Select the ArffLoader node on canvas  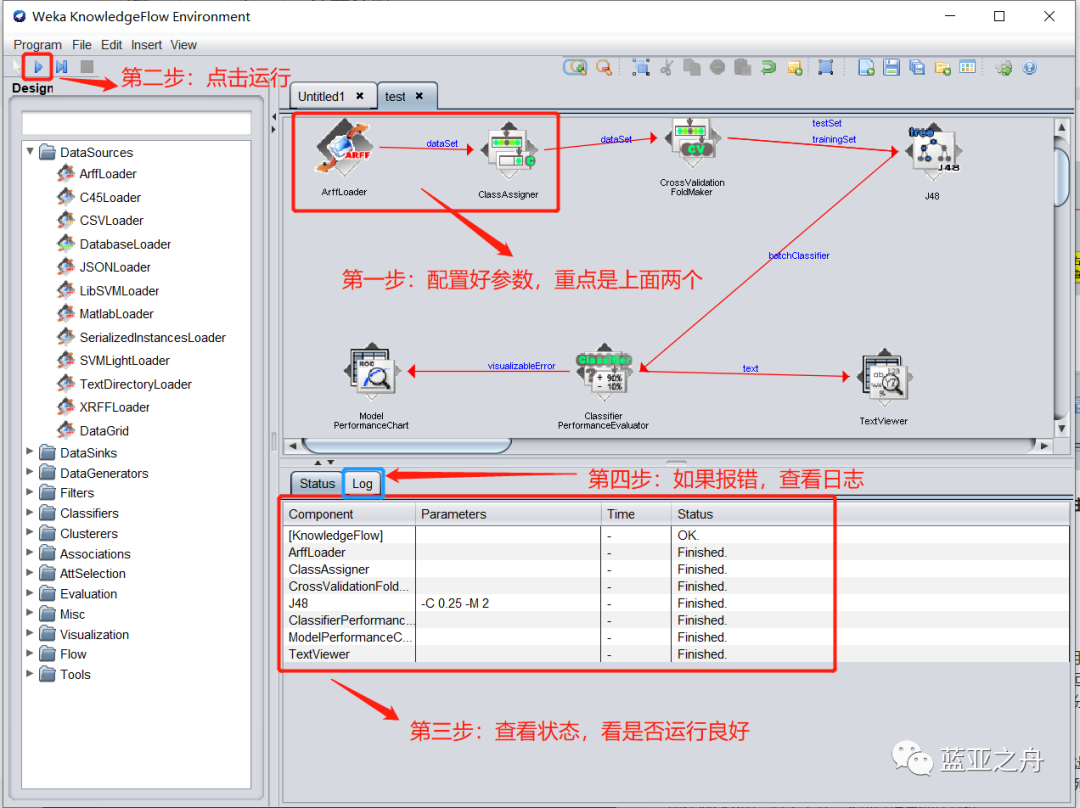344,148
